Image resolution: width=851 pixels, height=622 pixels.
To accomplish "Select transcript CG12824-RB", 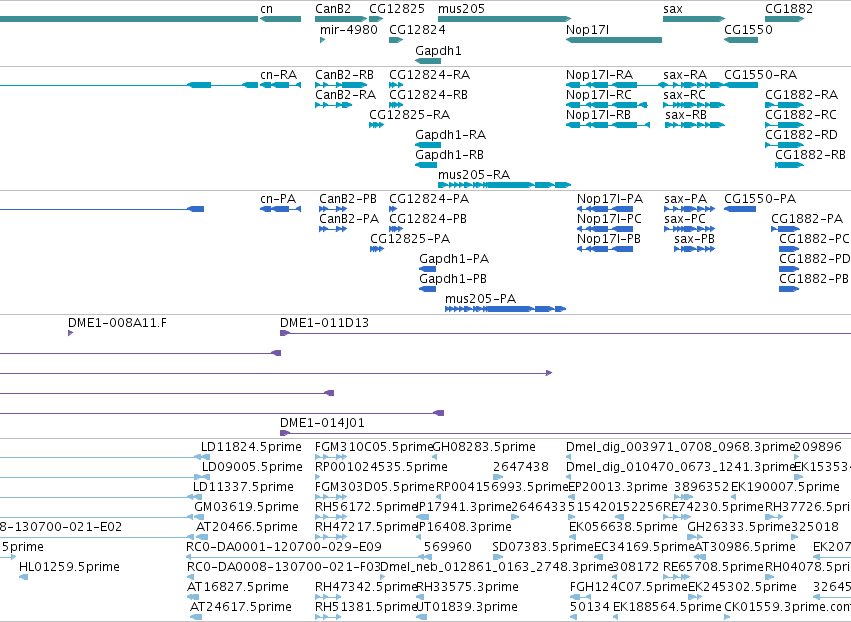I will [x=428, y=94].
